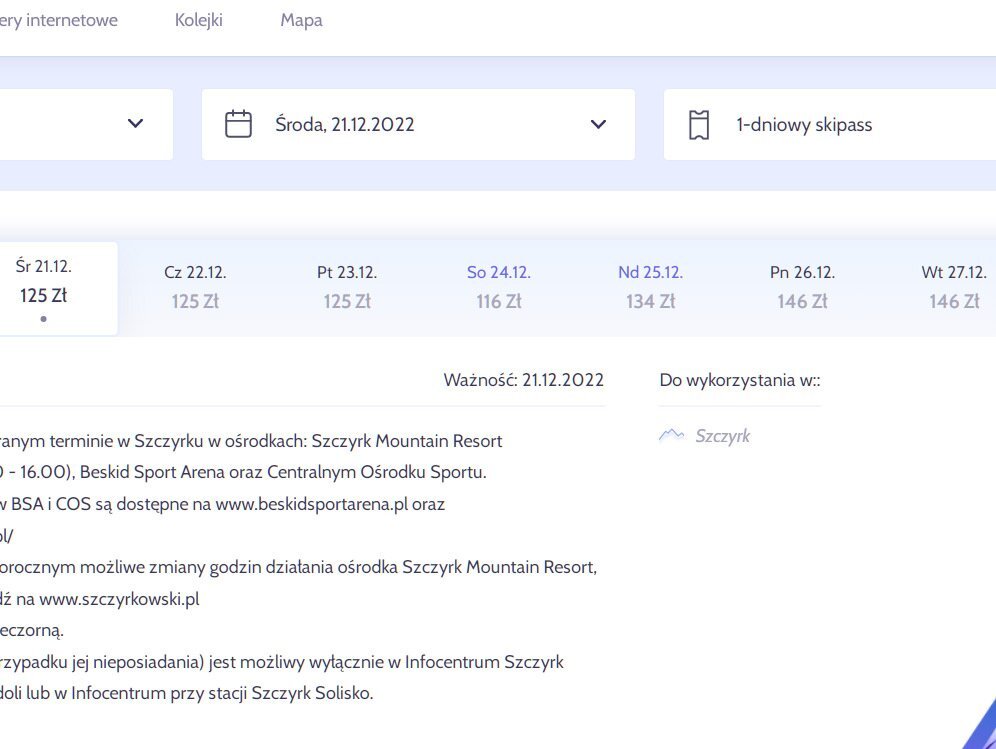Click www.beskidsportarena.pl in the description
The height and width of the screenshot is (749, 996).
[312, 504]
